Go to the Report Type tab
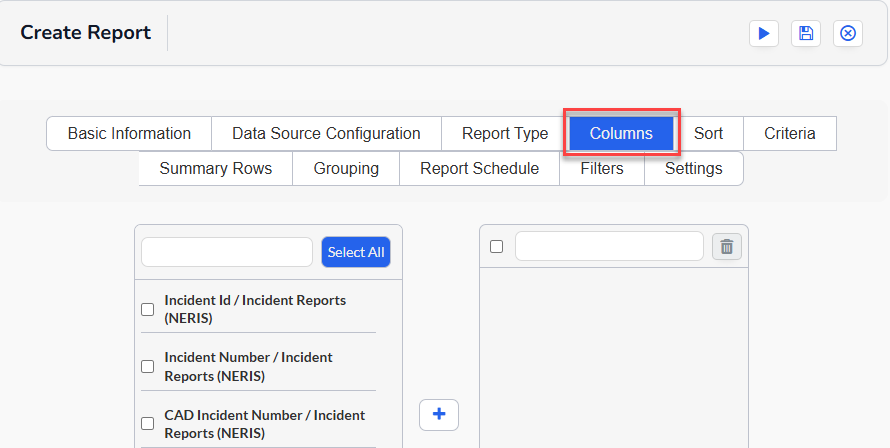This screenshot has height=448, width=890. point(505,133)
